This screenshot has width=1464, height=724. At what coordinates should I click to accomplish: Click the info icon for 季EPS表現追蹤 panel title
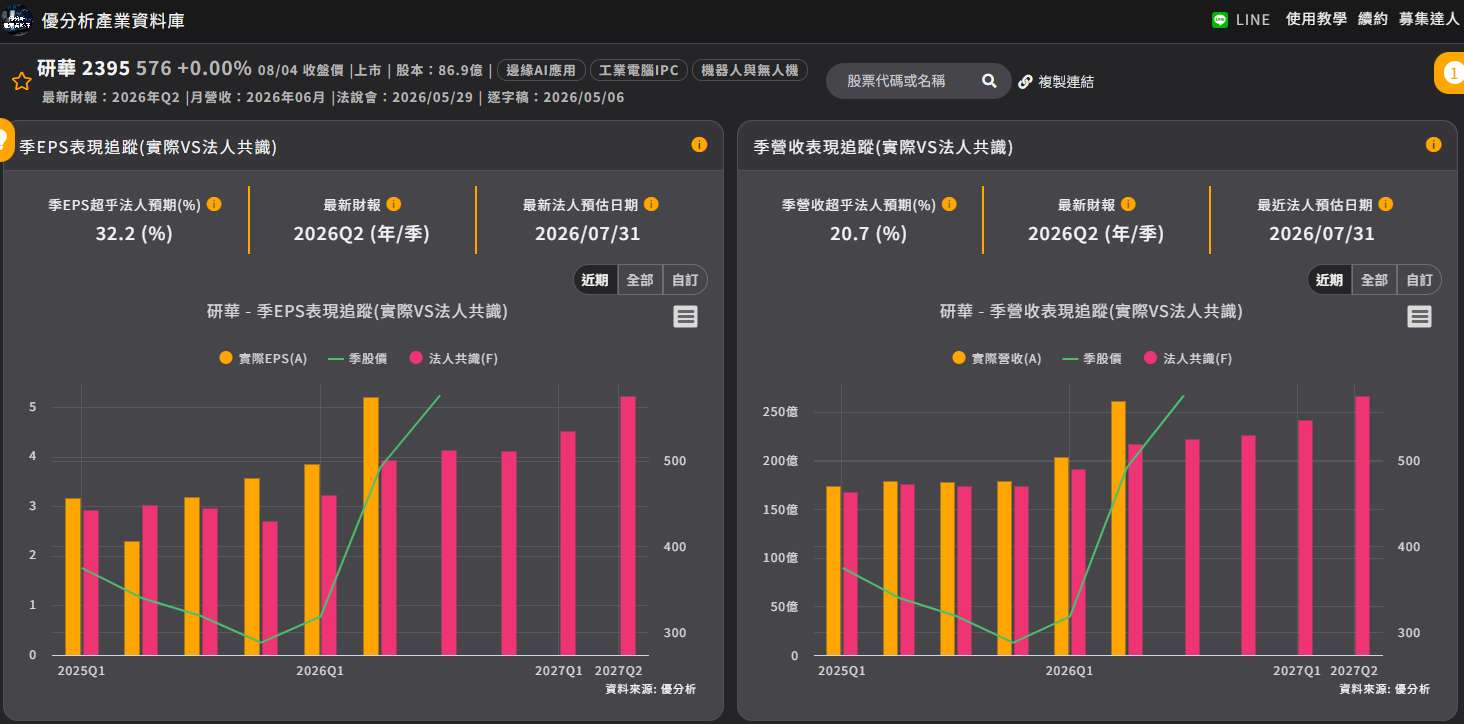click(x=699, y=145)
